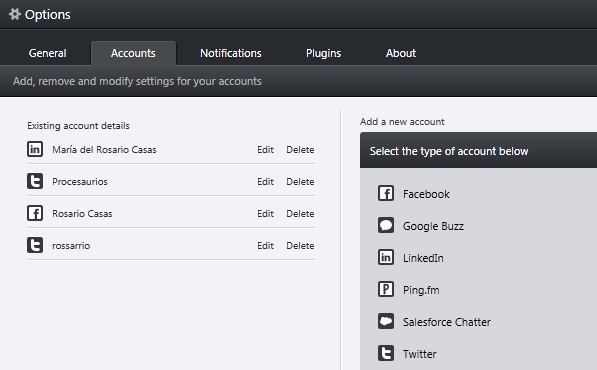Add a new LinkedIn account

[x=423, y=258]
